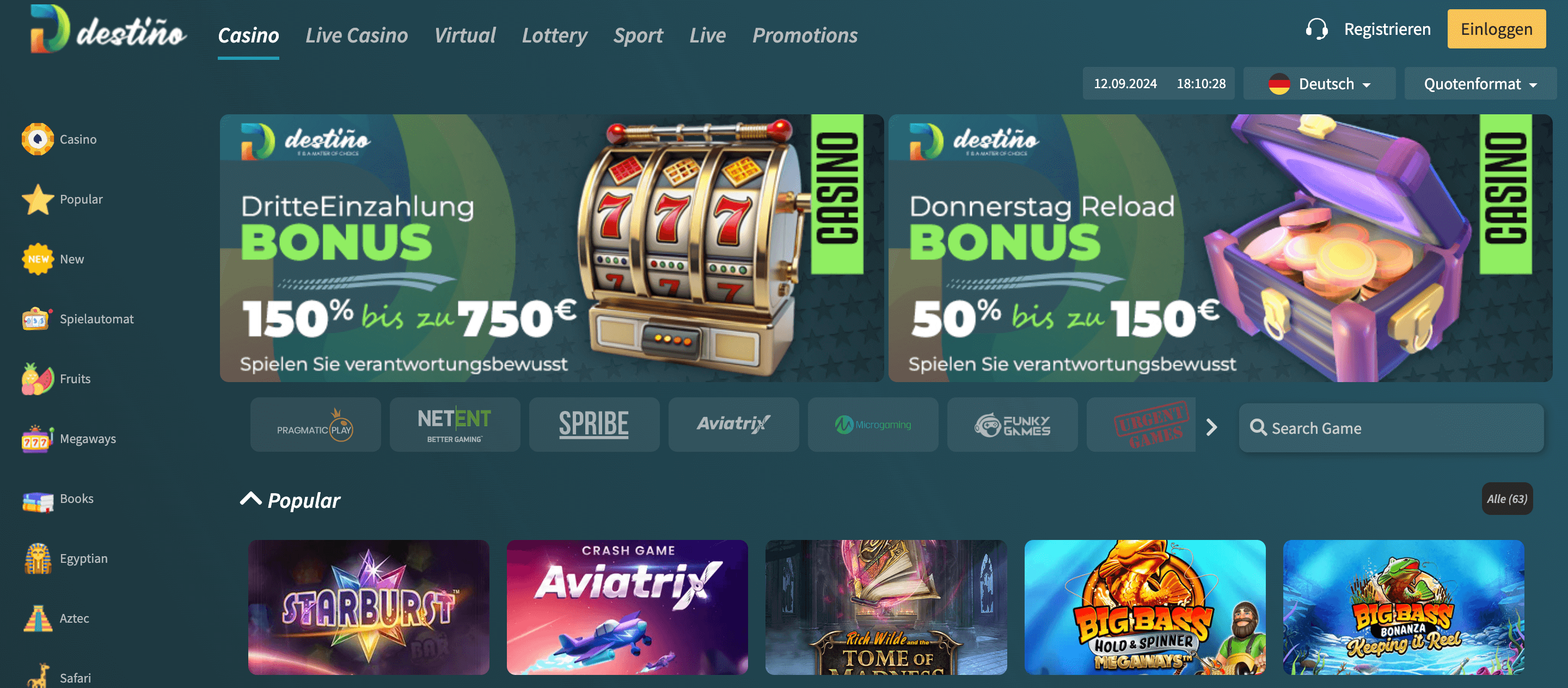Open the New games badge icon

click(x=38, y=259)
